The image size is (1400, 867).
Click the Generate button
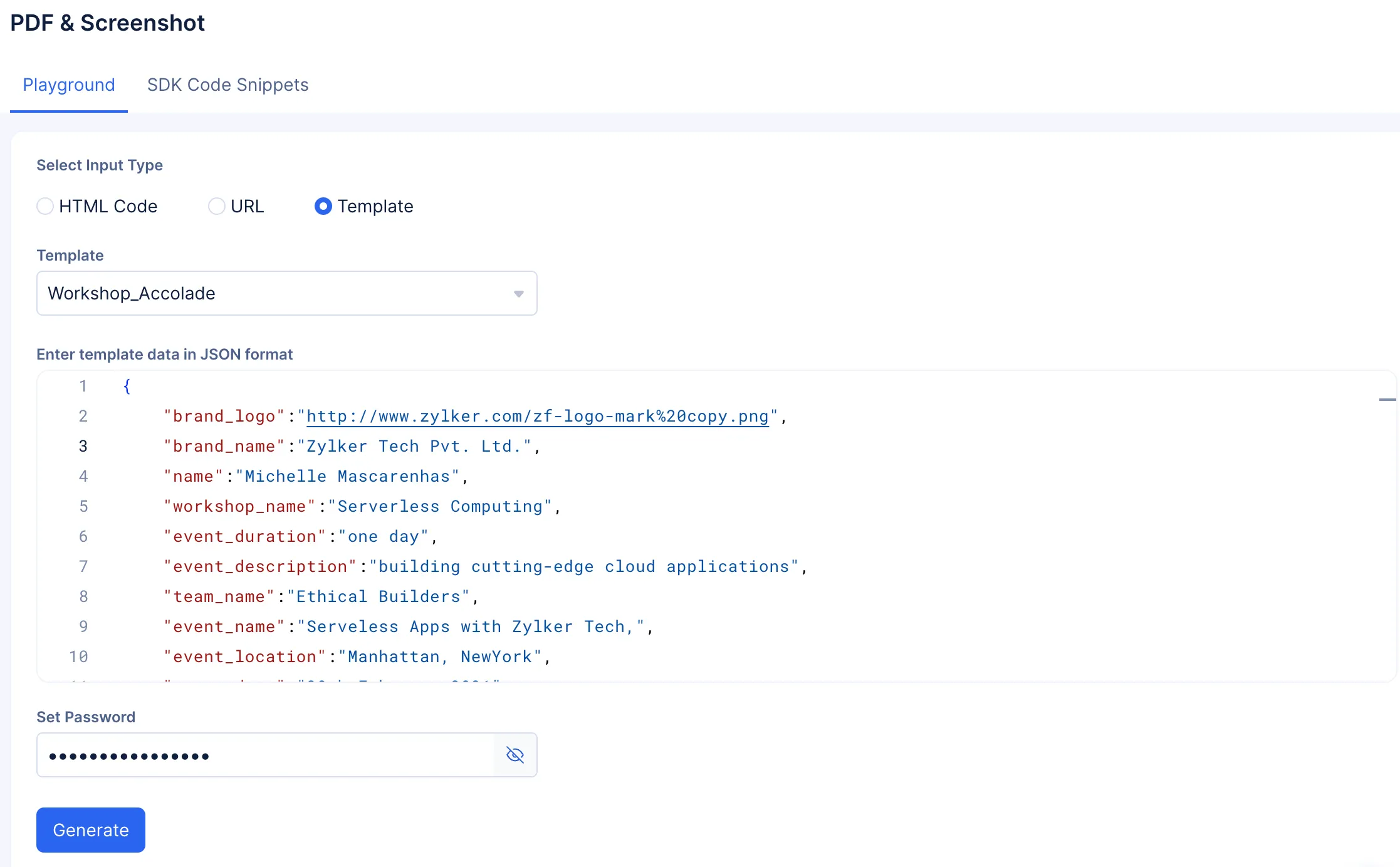click(91, 830)
